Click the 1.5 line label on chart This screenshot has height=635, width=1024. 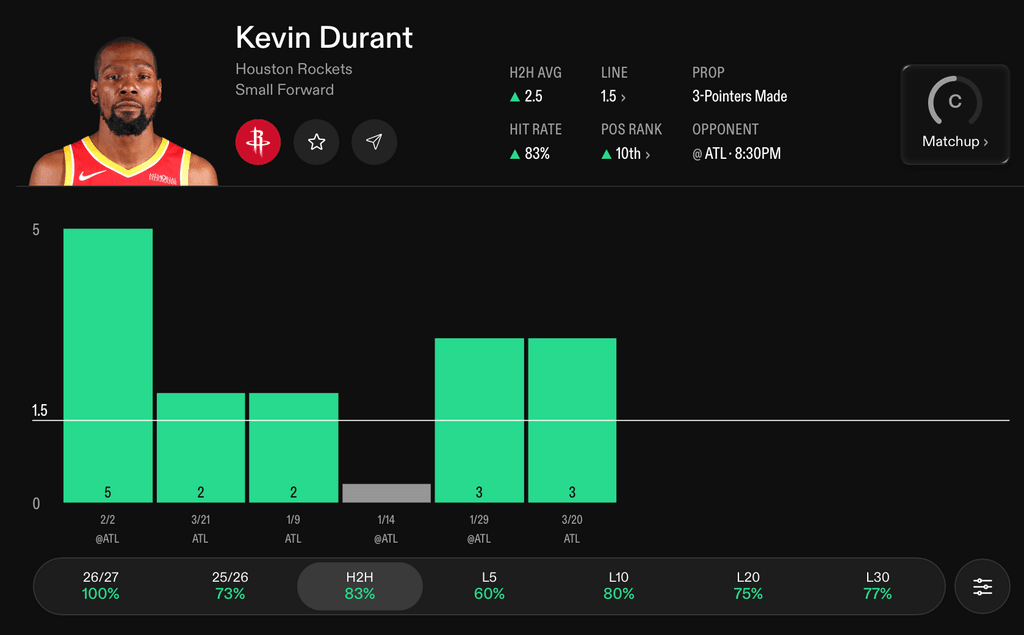tap(39, 410)
